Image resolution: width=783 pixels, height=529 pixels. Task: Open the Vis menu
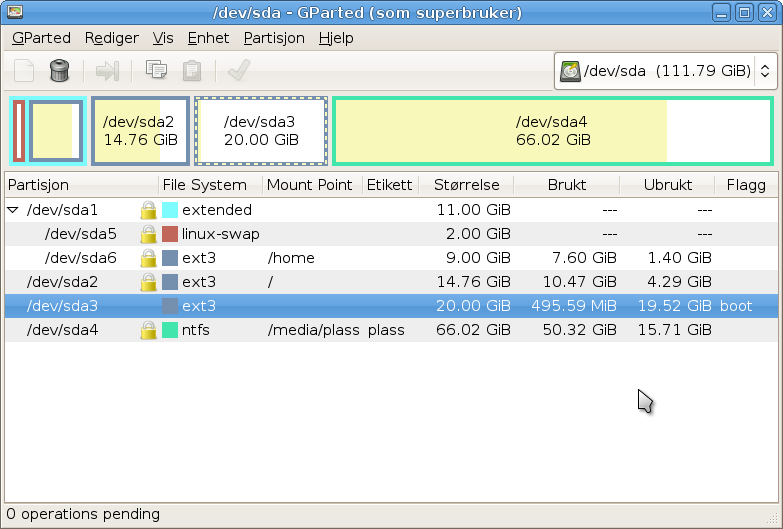pyautogui.click(x=163, y=38)
